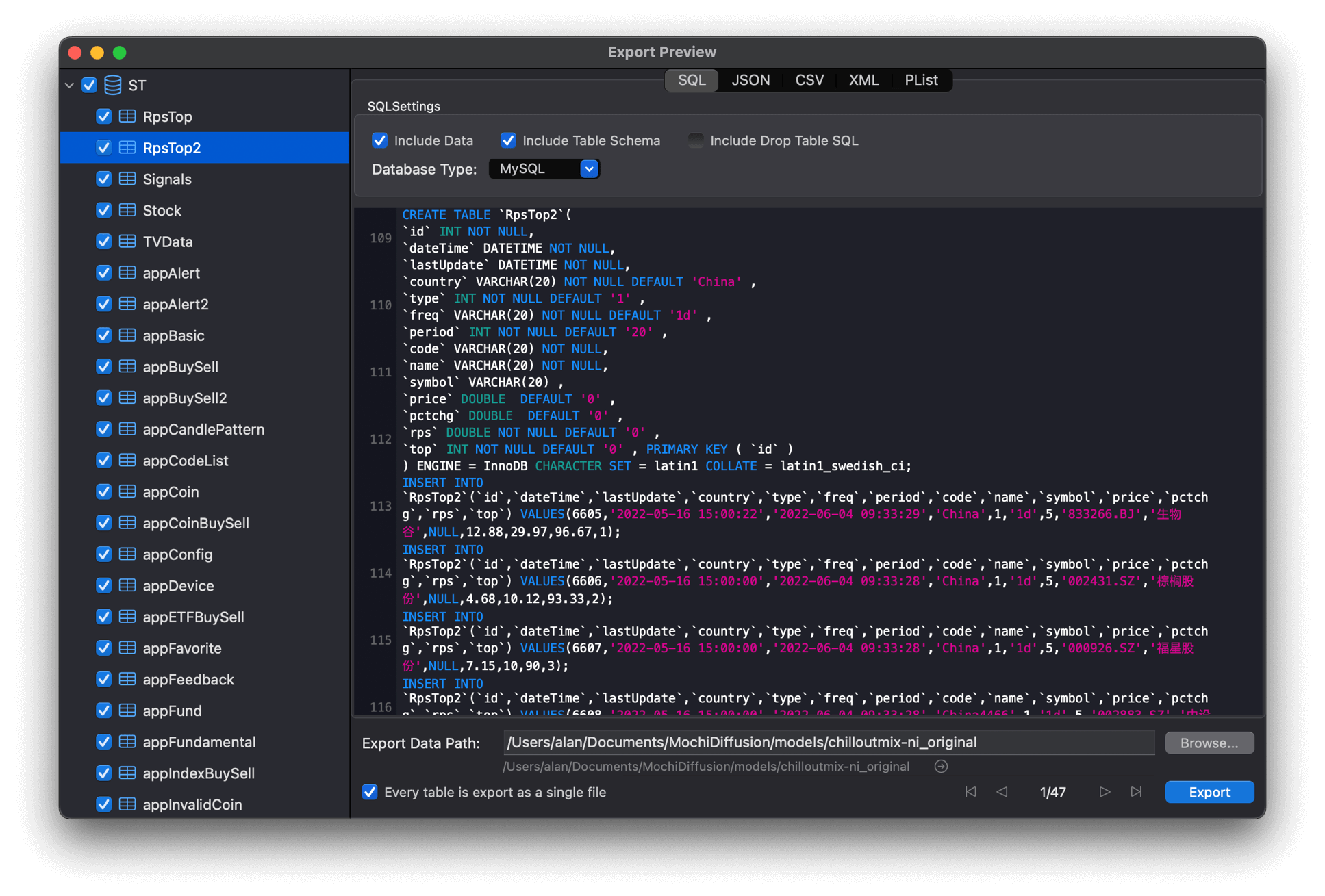Viewport: 1325px width, 896px height.
Task: Click the table icon beside appBasic
Action: tap(127, 335)
